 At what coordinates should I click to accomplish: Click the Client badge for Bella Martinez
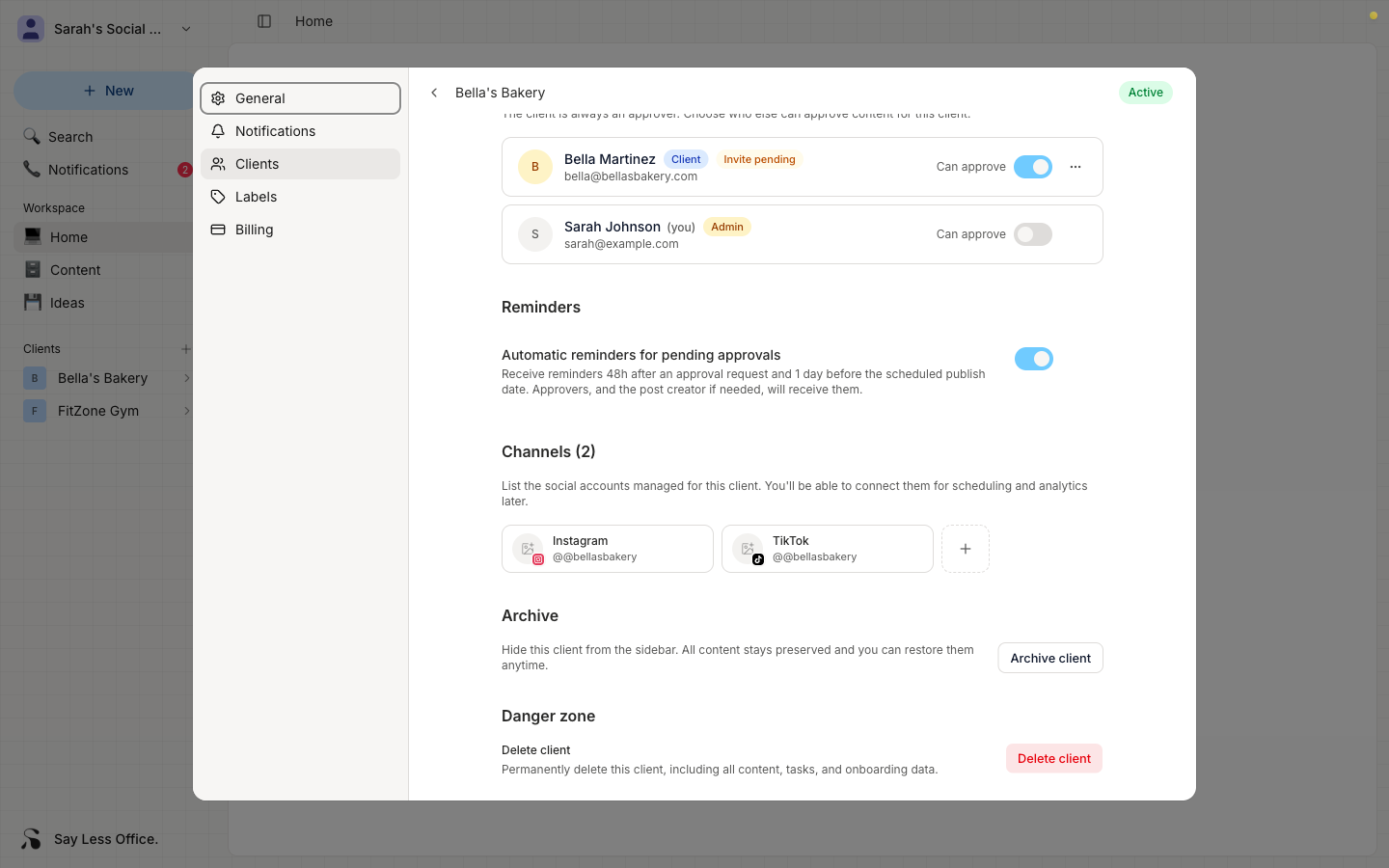[x=686, y=159]
